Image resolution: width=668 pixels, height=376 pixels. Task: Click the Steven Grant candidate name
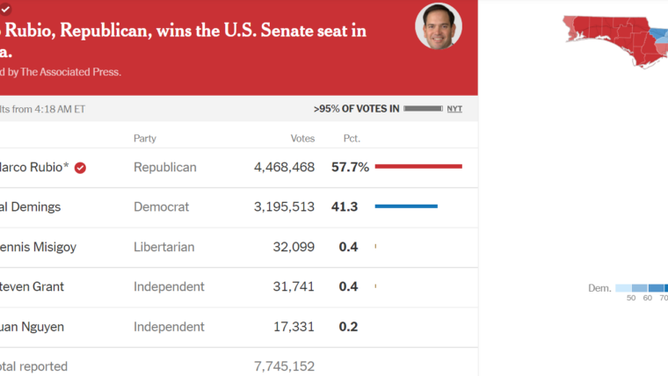32,287
